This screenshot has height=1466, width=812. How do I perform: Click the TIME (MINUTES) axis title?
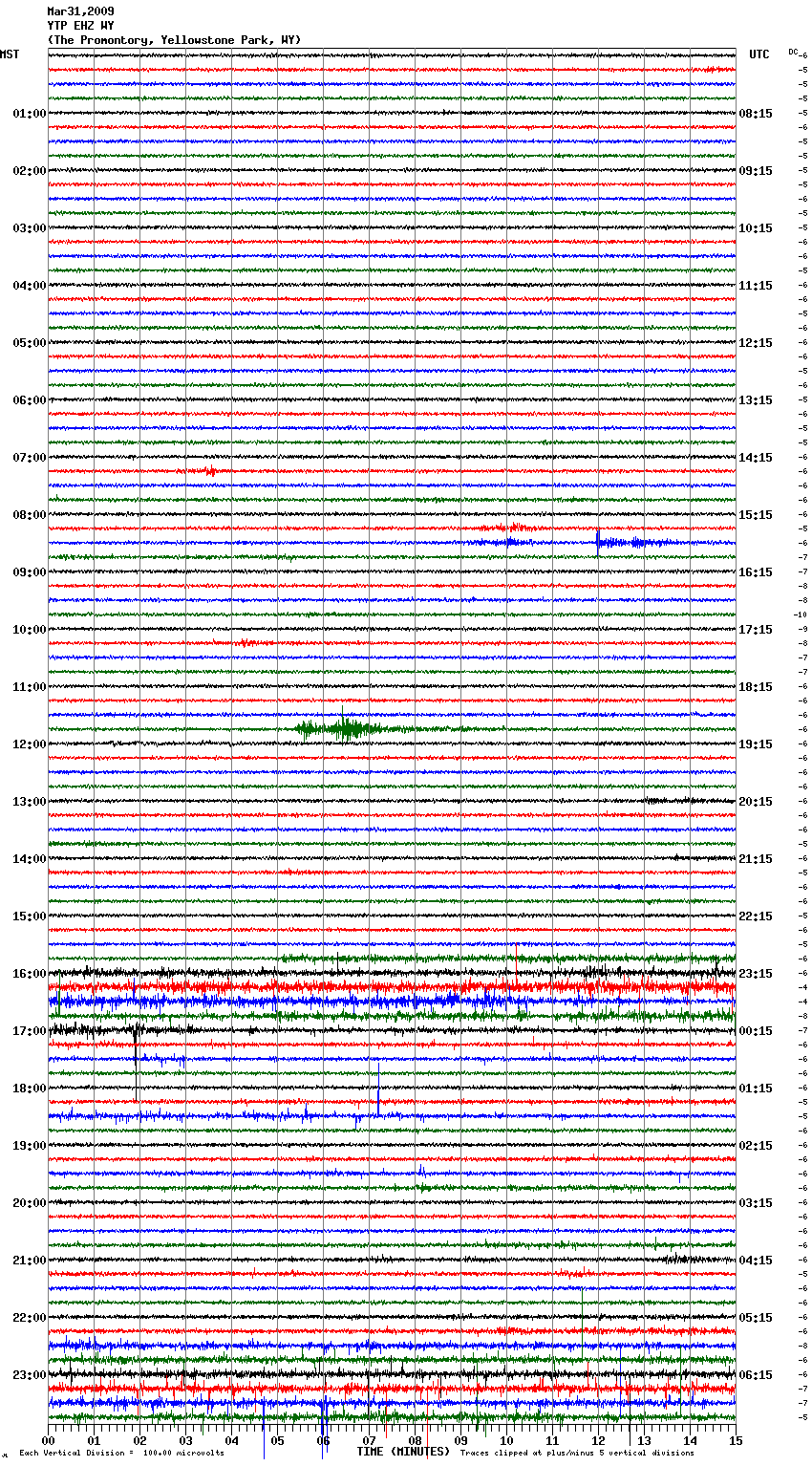(403, 1452)
